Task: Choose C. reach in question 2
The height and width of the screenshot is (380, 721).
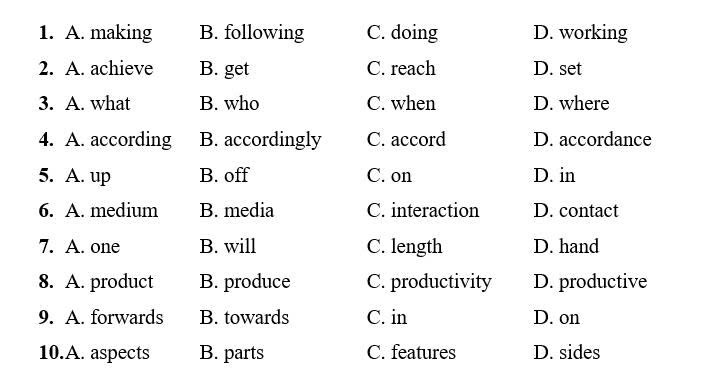Action: point(401,69)
